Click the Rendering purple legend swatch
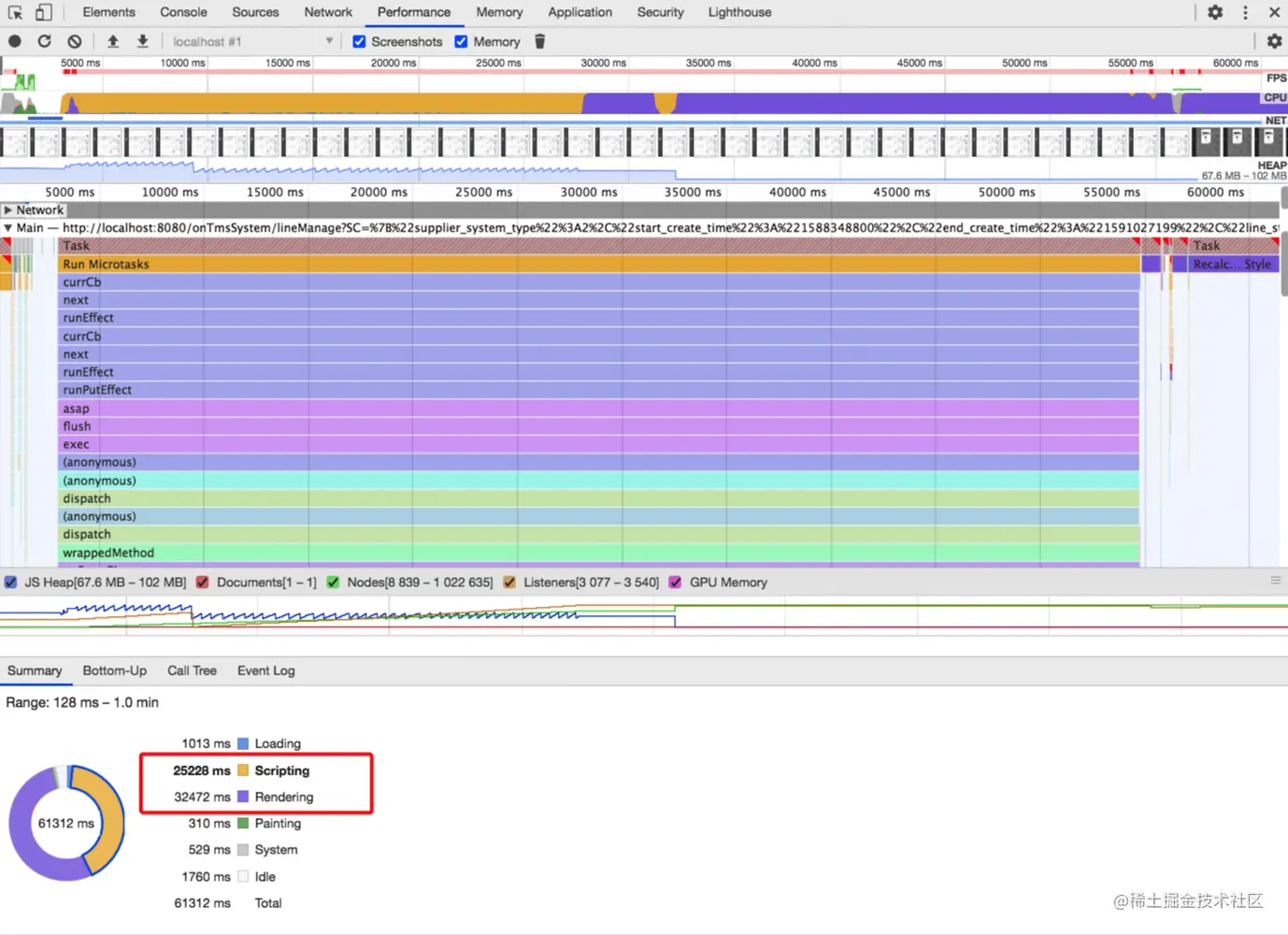The width and height of the screenshot is (1288, 935). pos(243,797)
